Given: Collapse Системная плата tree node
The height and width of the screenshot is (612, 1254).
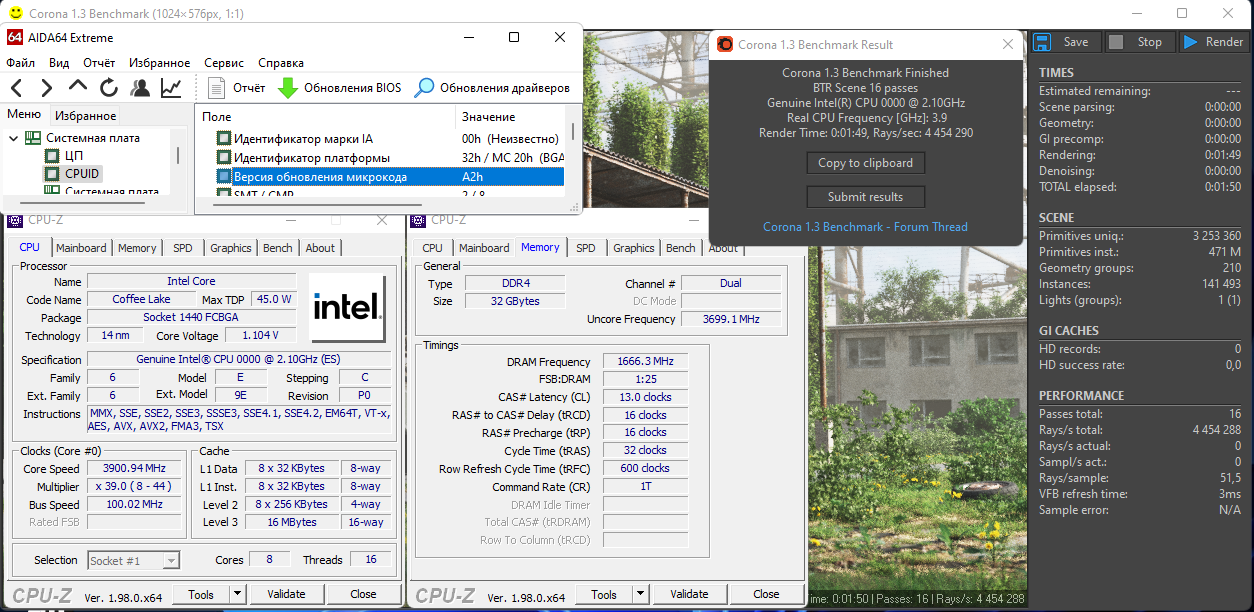Looking at the screenshot, I should point(13,138).
